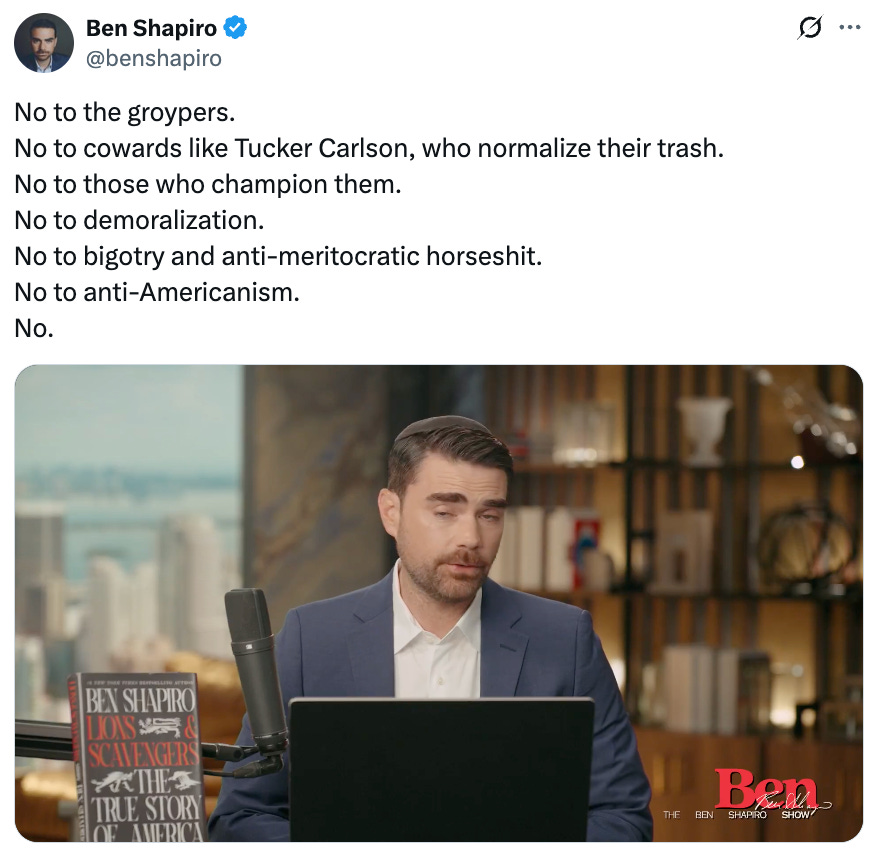The height and width of the screenshot is (850, 876).
Task: Click the black laptop lid in the video
Action: (x=441, y=769)
